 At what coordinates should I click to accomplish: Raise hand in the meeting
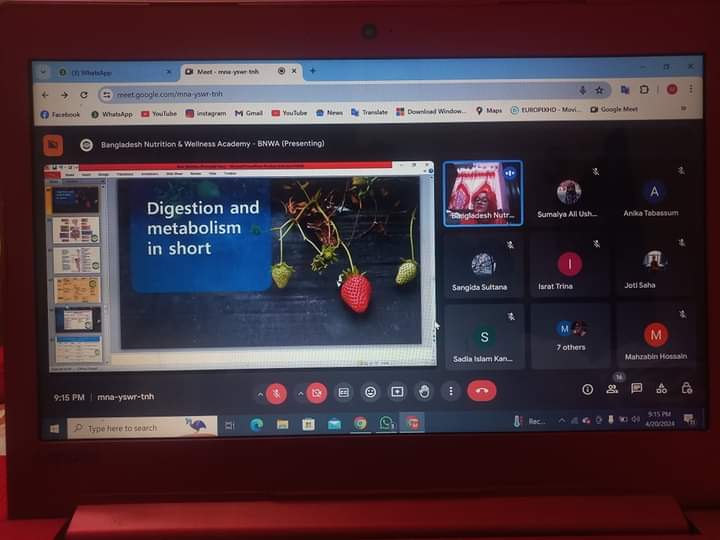(424, 392)
